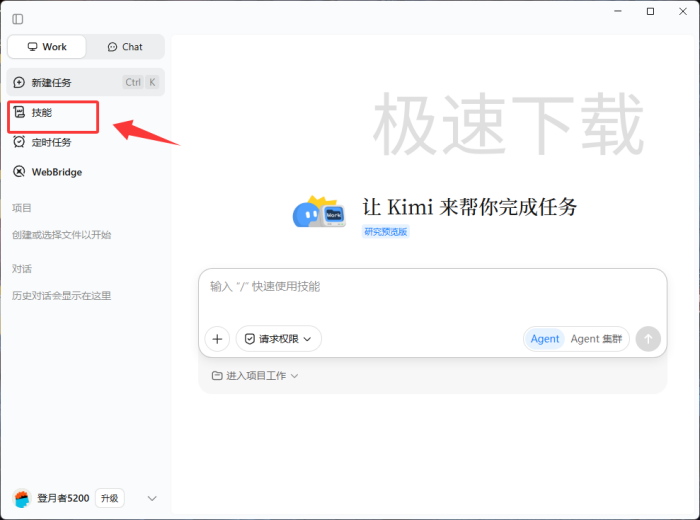Maximize the Kimi window

pos(650,11)
